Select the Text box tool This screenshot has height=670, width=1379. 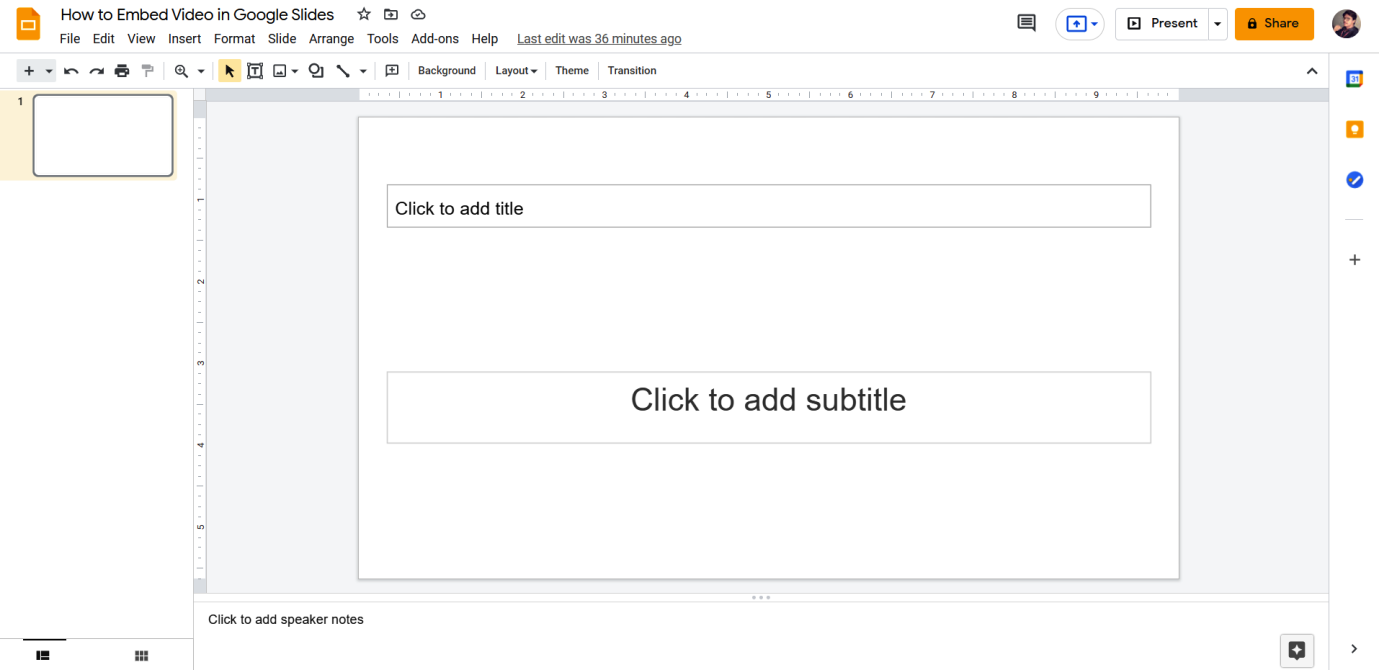[255, 71]
